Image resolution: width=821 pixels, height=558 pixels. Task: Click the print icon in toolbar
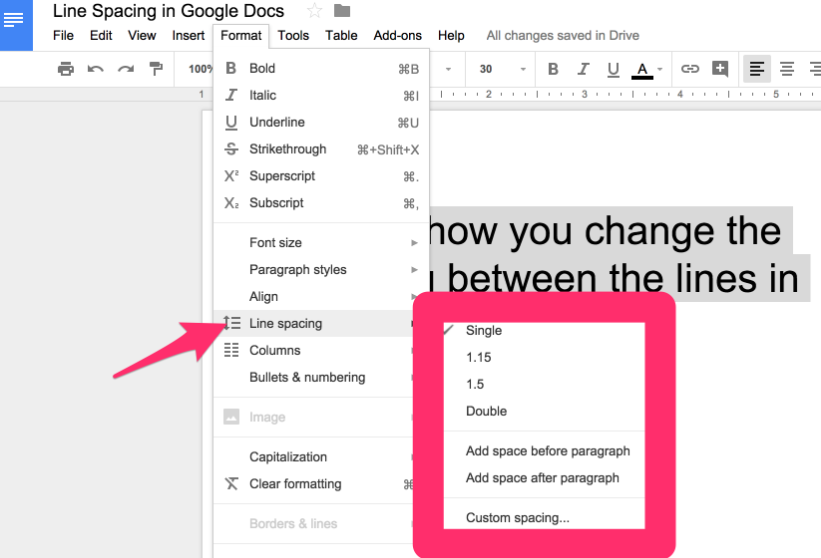point(66,69)
